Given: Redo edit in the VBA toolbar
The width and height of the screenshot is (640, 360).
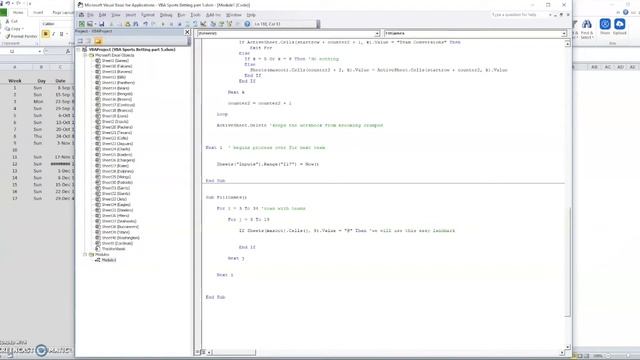Looking at the screenshot, I should pyautogui.click(x=153, y=24).
